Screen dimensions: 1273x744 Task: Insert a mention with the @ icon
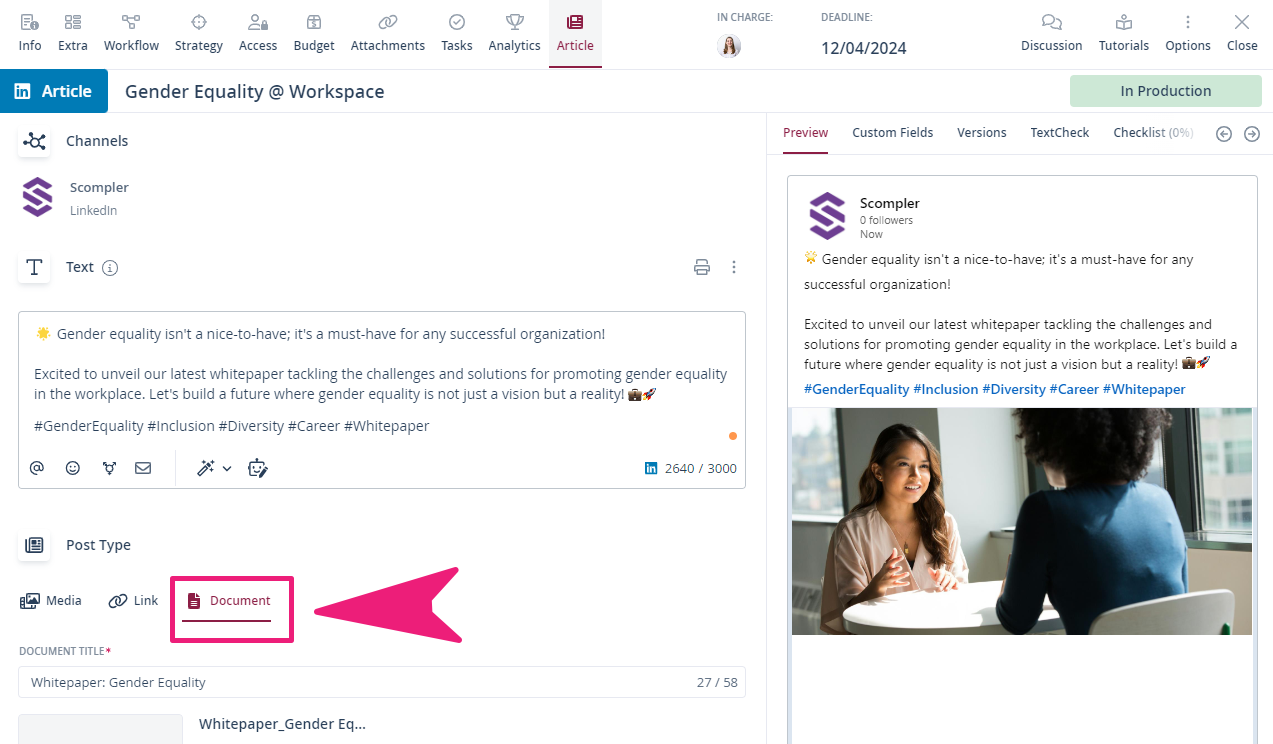37,467
